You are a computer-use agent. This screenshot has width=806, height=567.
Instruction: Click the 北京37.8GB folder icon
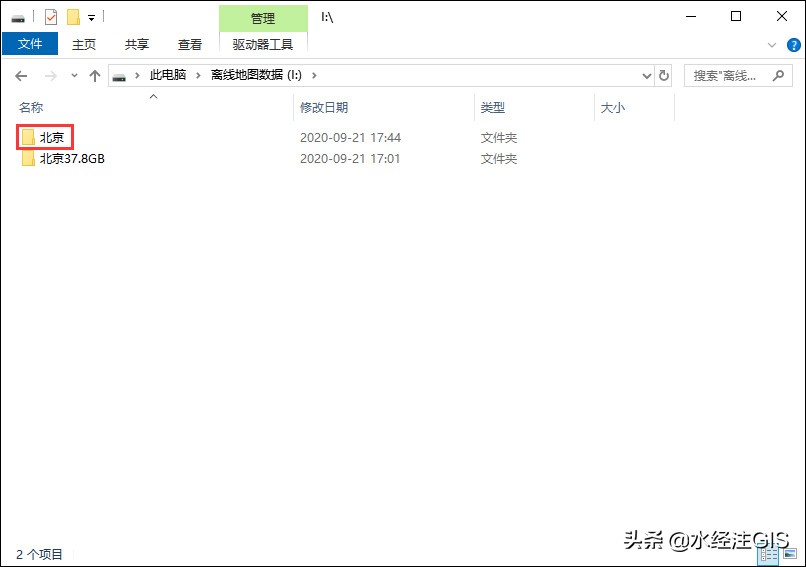coord(28,158)
